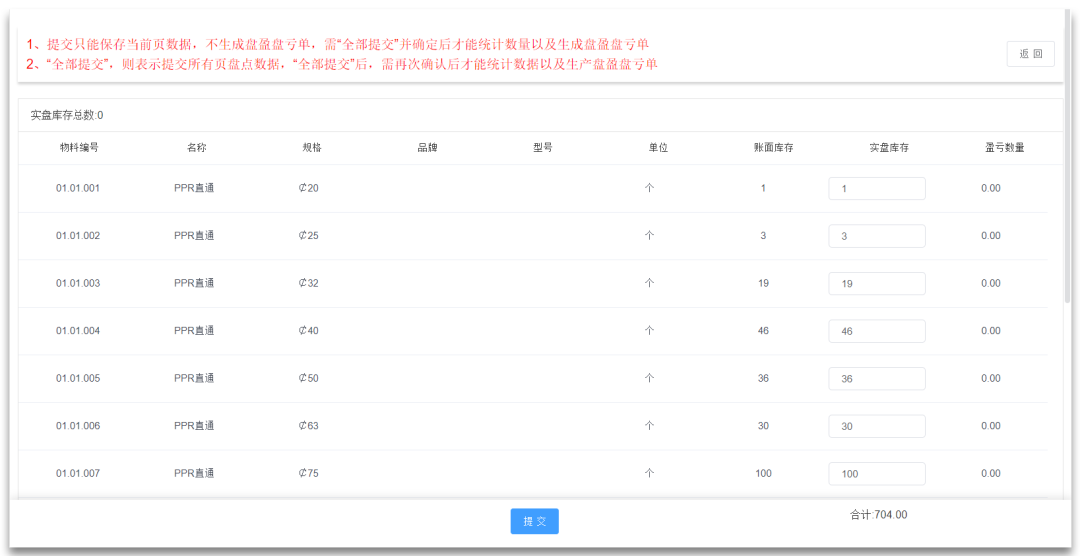Image resolution: width=1080 pixels, height=556 pixels.
Task: Click the 盈亏数量 column header
Action: pyautogui.click(x=1004, y=147)
